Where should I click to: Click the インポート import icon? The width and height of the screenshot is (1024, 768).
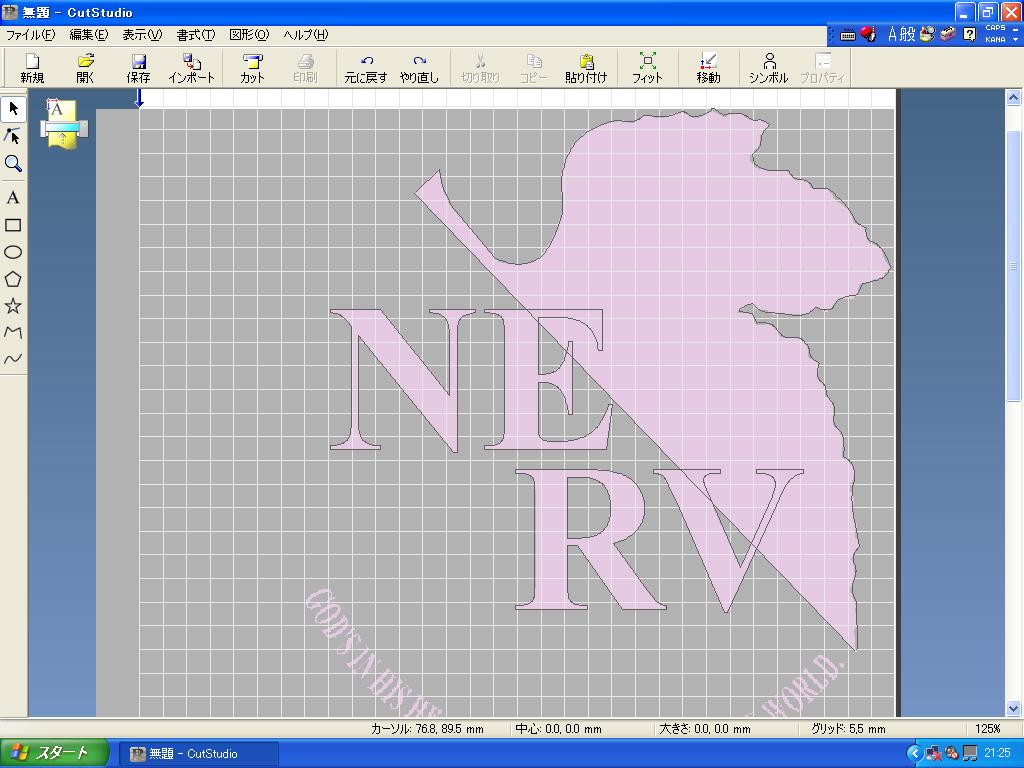coord(191,68)
